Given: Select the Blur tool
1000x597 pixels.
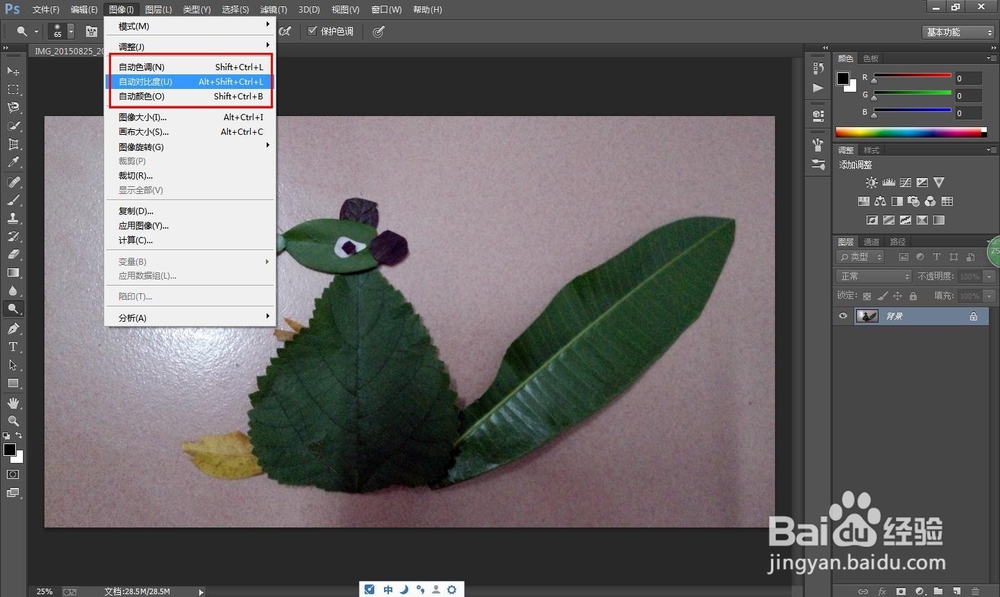Looking at the screenshot, I should click(13, 291).
